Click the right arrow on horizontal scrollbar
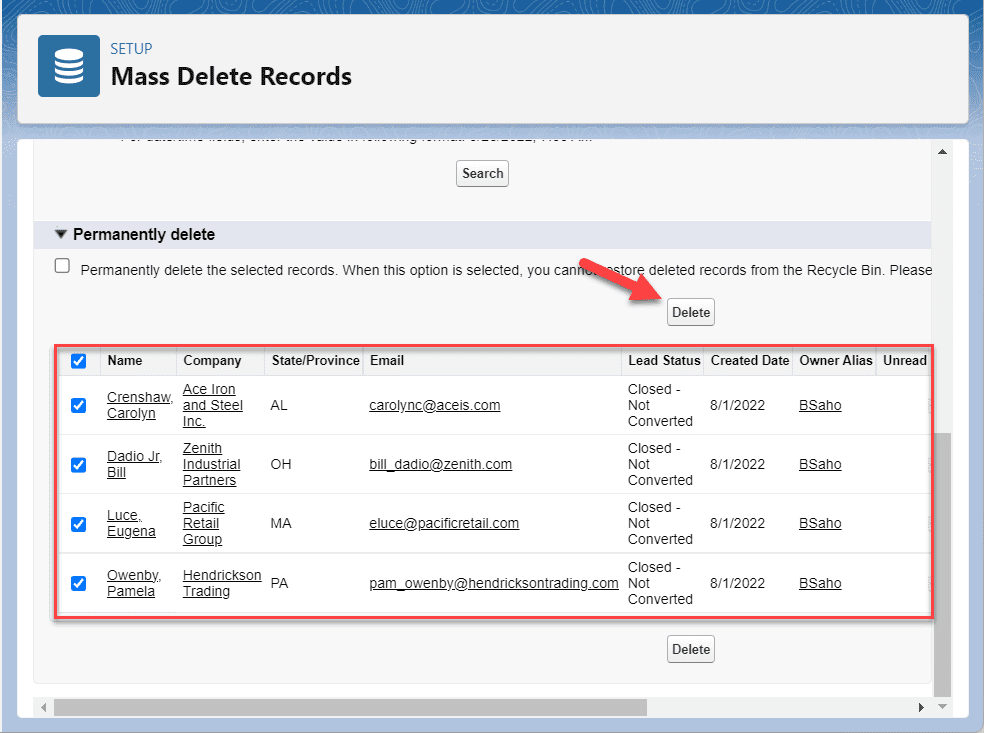Image resolution: width=984 pixels, height=733 pixels. [921, 707]
